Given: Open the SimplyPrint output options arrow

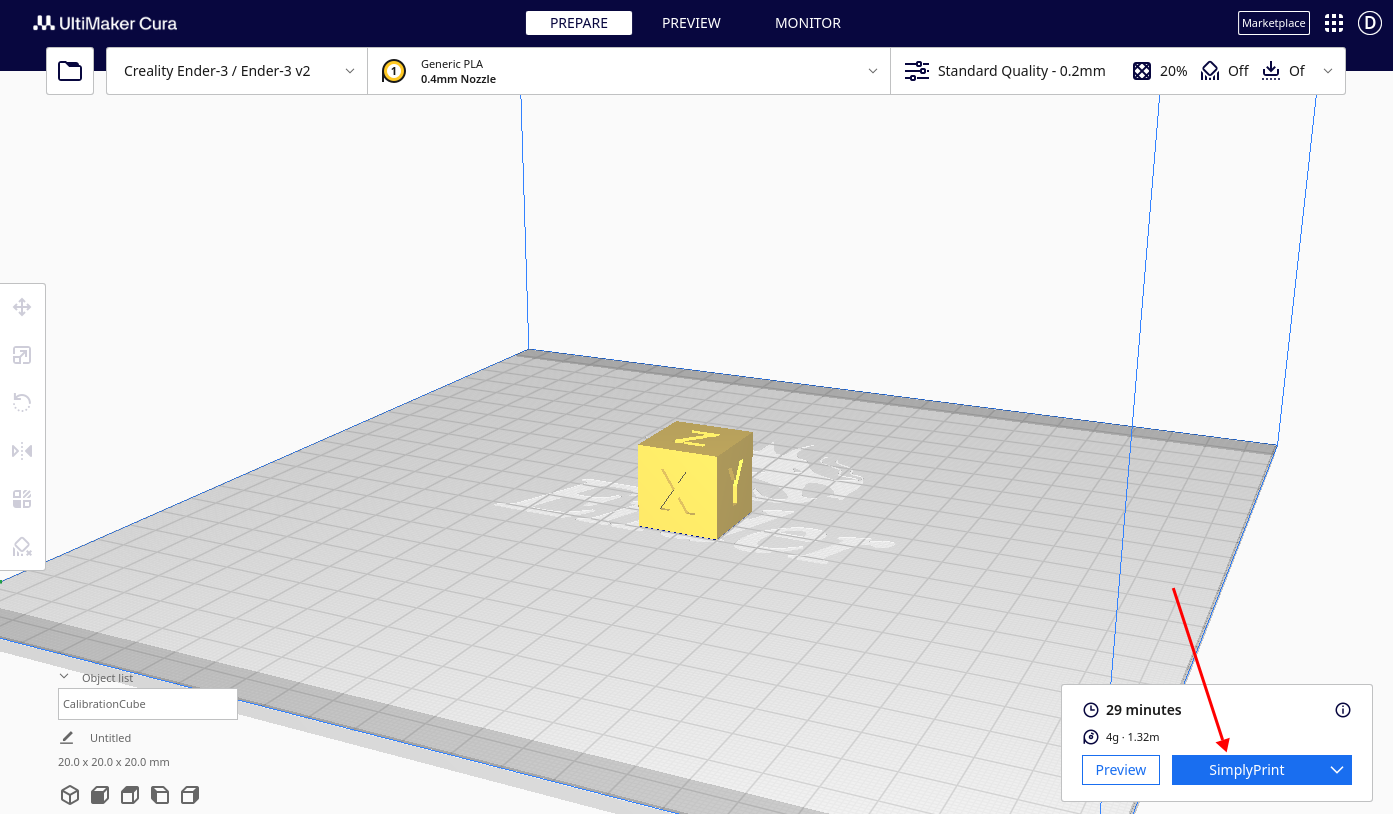Looking at the screenshot, I should coord(1337,770).
